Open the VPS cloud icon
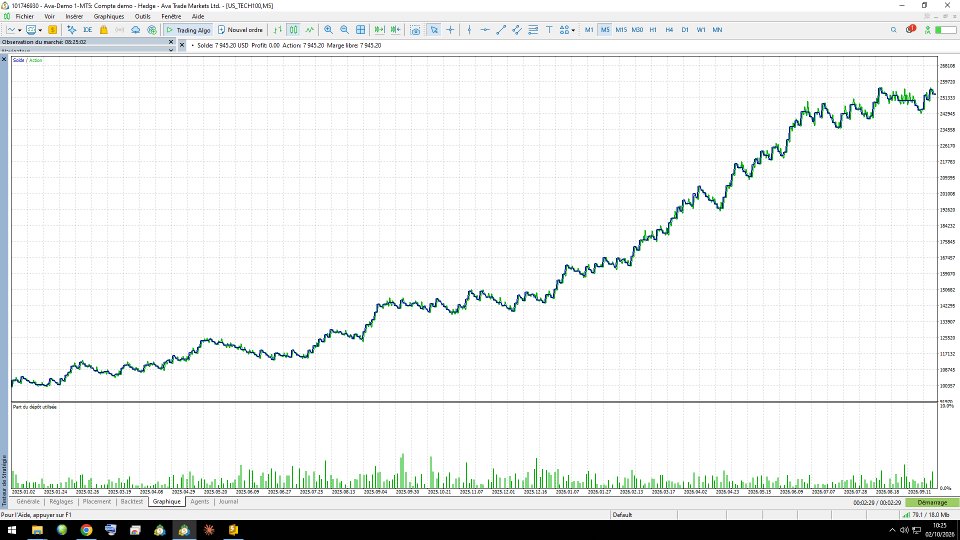 [x=135, y=29]
